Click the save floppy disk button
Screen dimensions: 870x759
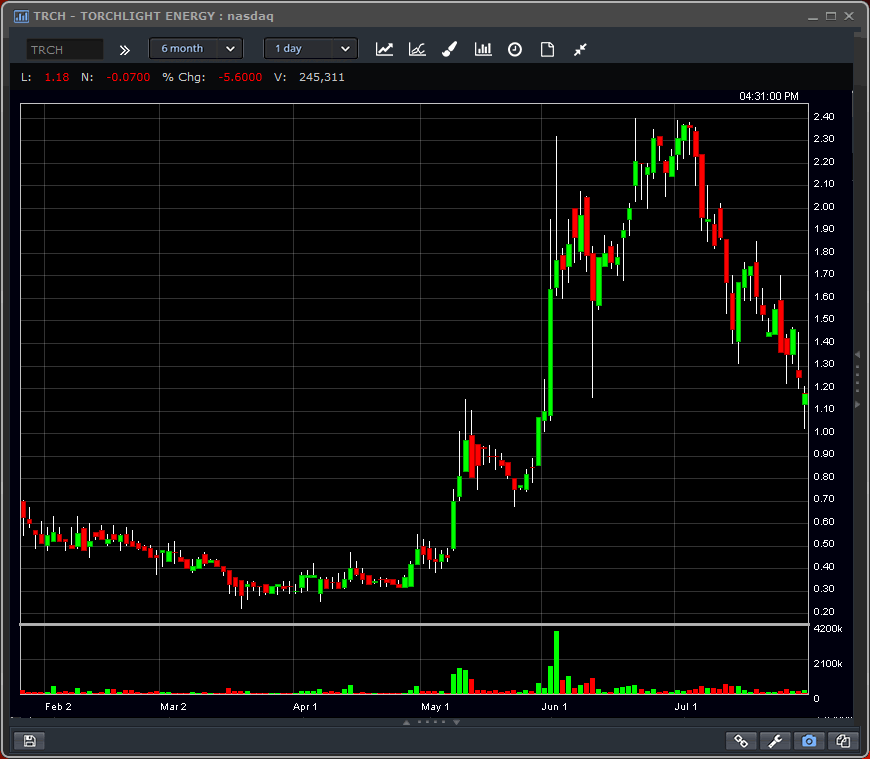(29, 741)
